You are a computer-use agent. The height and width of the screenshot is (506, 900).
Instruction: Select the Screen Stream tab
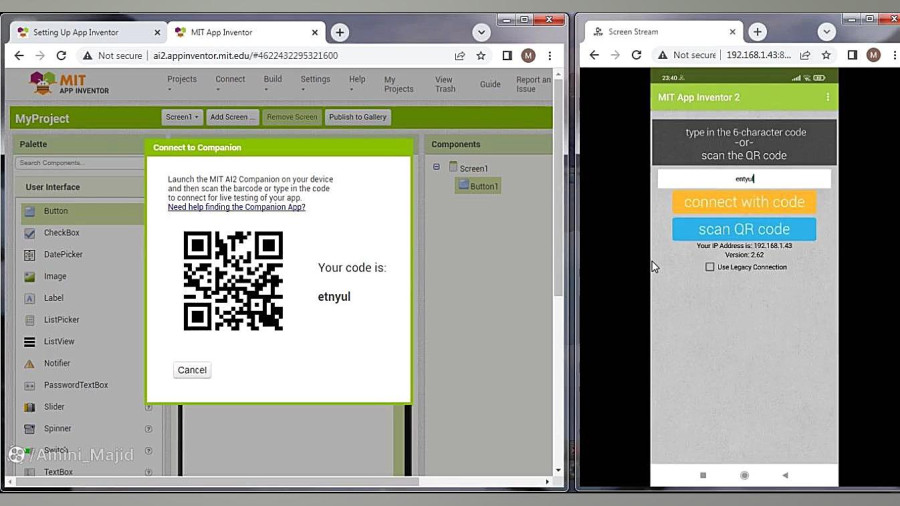pyautogui.click(x=663, y=32)
